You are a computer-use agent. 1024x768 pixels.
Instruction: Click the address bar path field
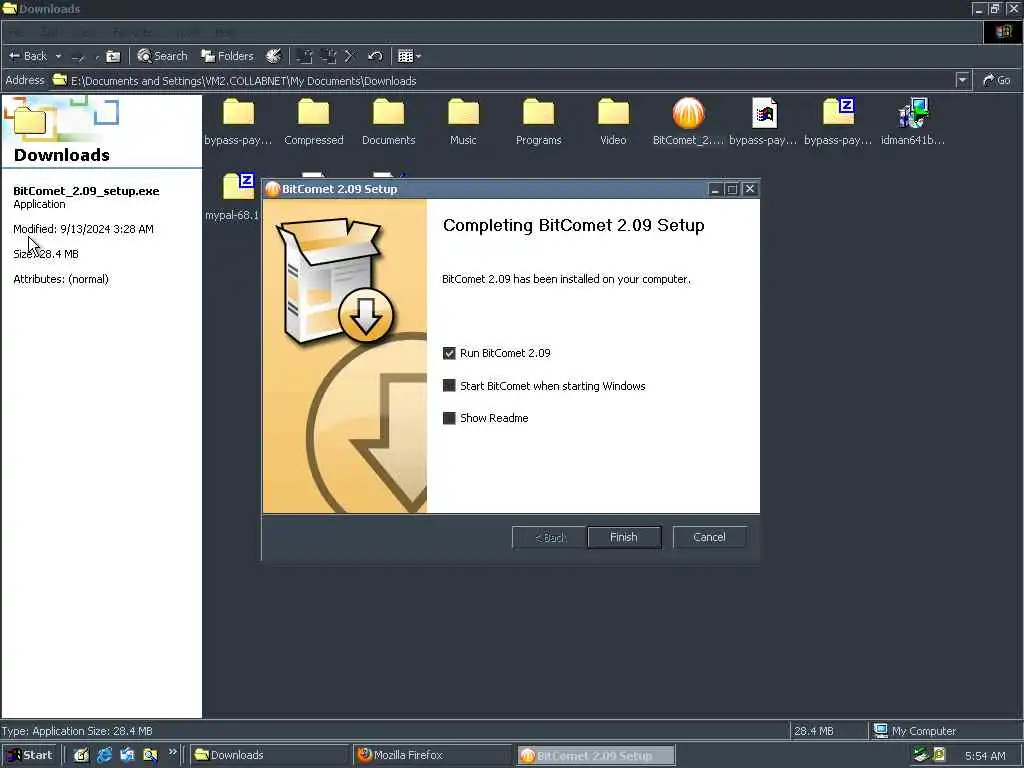pos(503,80)
